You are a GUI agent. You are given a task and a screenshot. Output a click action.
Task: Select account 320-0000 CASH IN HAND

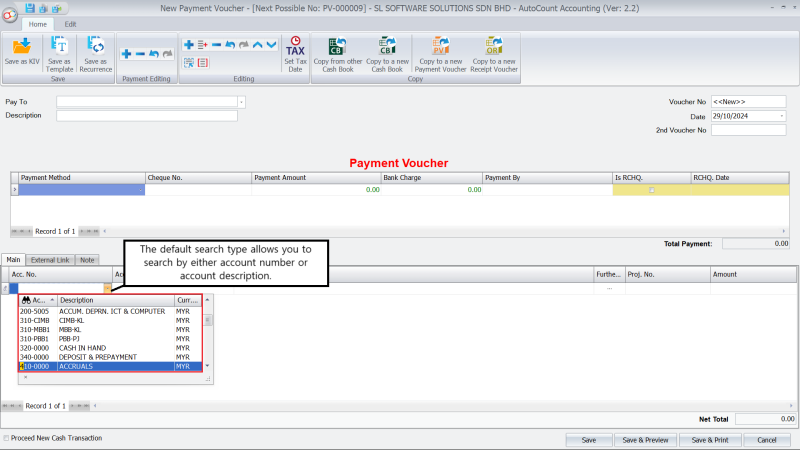pos(110,348)
